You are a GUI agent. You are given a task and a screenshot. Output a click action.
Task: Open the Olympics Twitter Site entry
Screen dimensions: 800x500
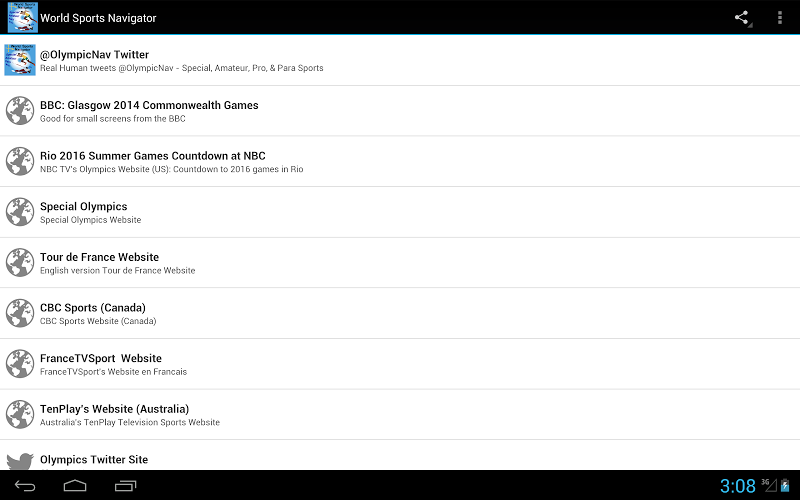(400, 458)
